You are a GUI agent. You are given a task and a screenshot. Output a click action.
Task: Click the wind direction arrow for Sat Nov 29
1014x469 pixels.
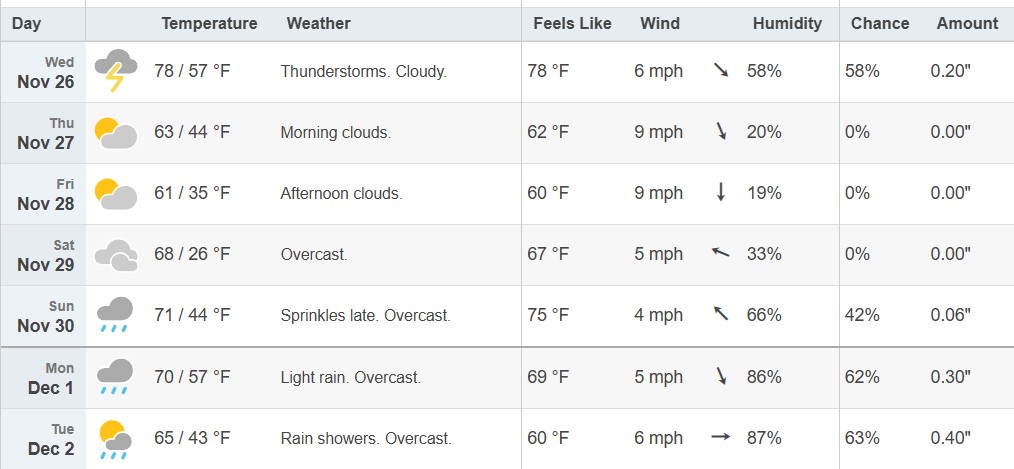[720, 254]
